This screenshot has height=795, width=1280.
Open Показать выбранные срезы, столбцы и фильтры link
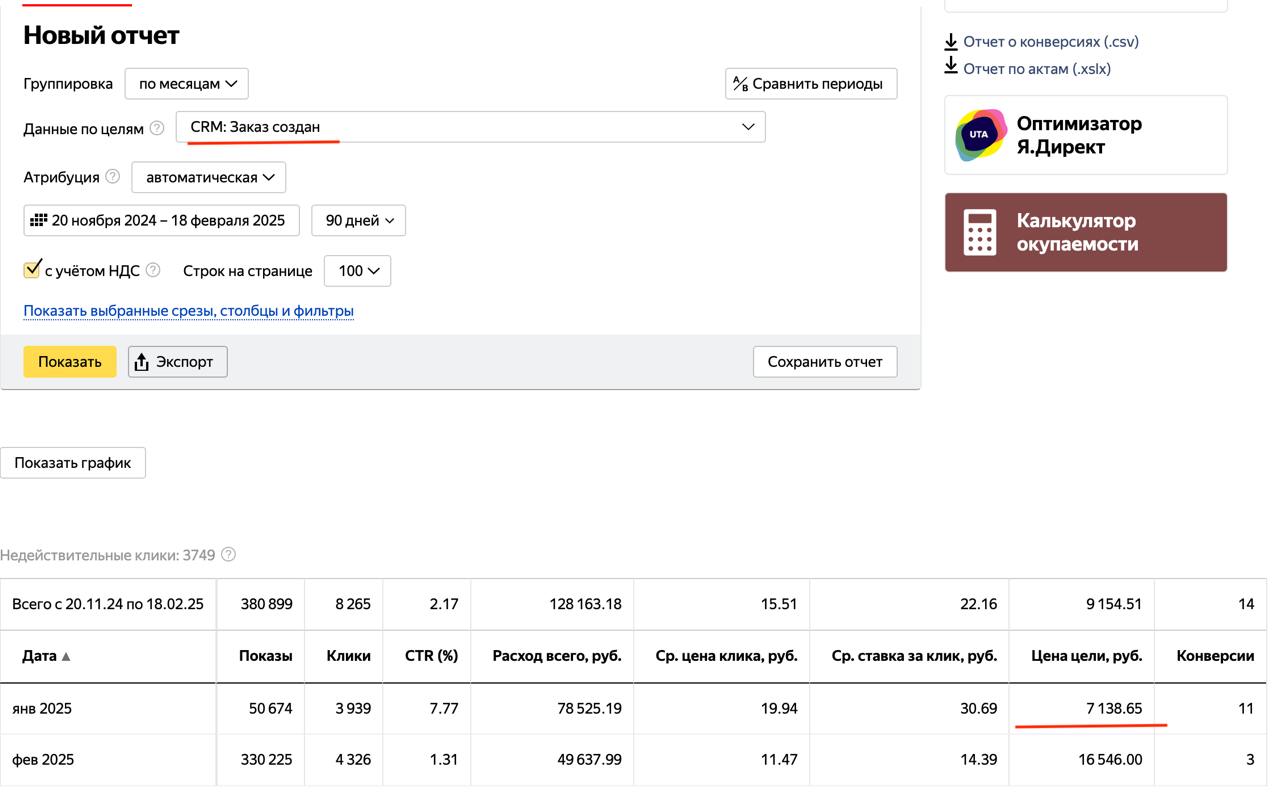pyautogui.click(x=189, y=311)
